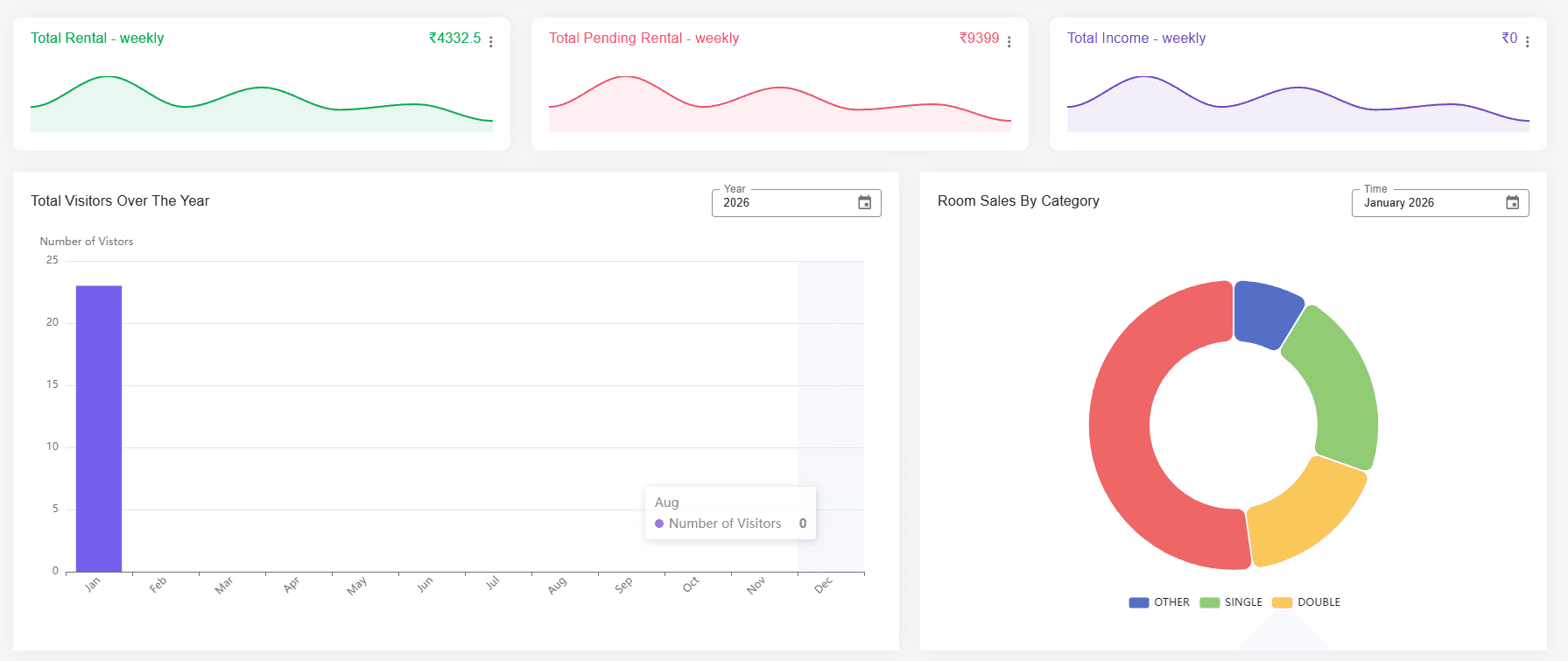
Task: Open the Time January 2026 picker
Action: pos(1427,203)
